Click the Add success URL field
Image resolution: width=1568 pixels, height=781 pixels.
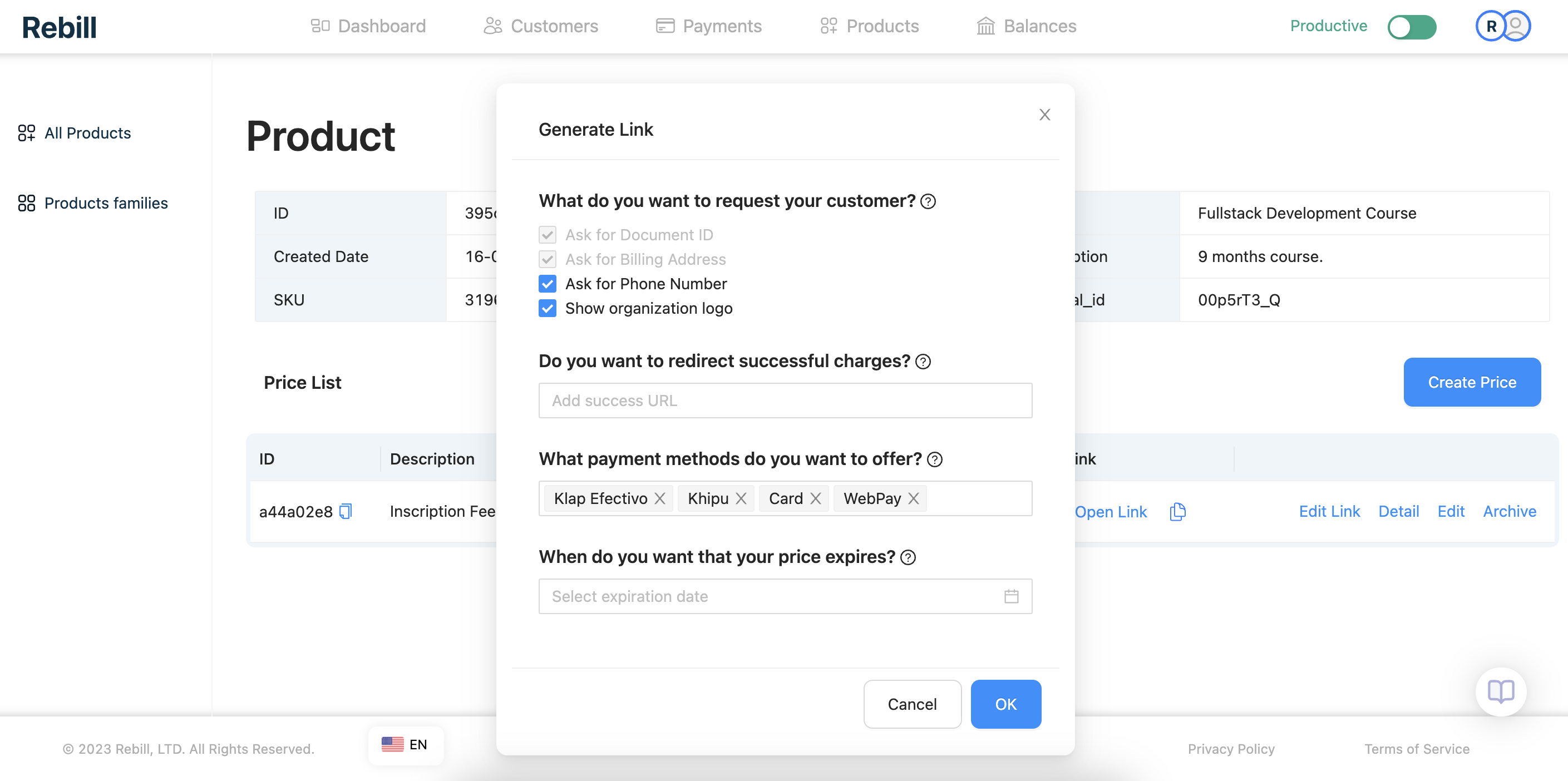[x=785, y=401]
